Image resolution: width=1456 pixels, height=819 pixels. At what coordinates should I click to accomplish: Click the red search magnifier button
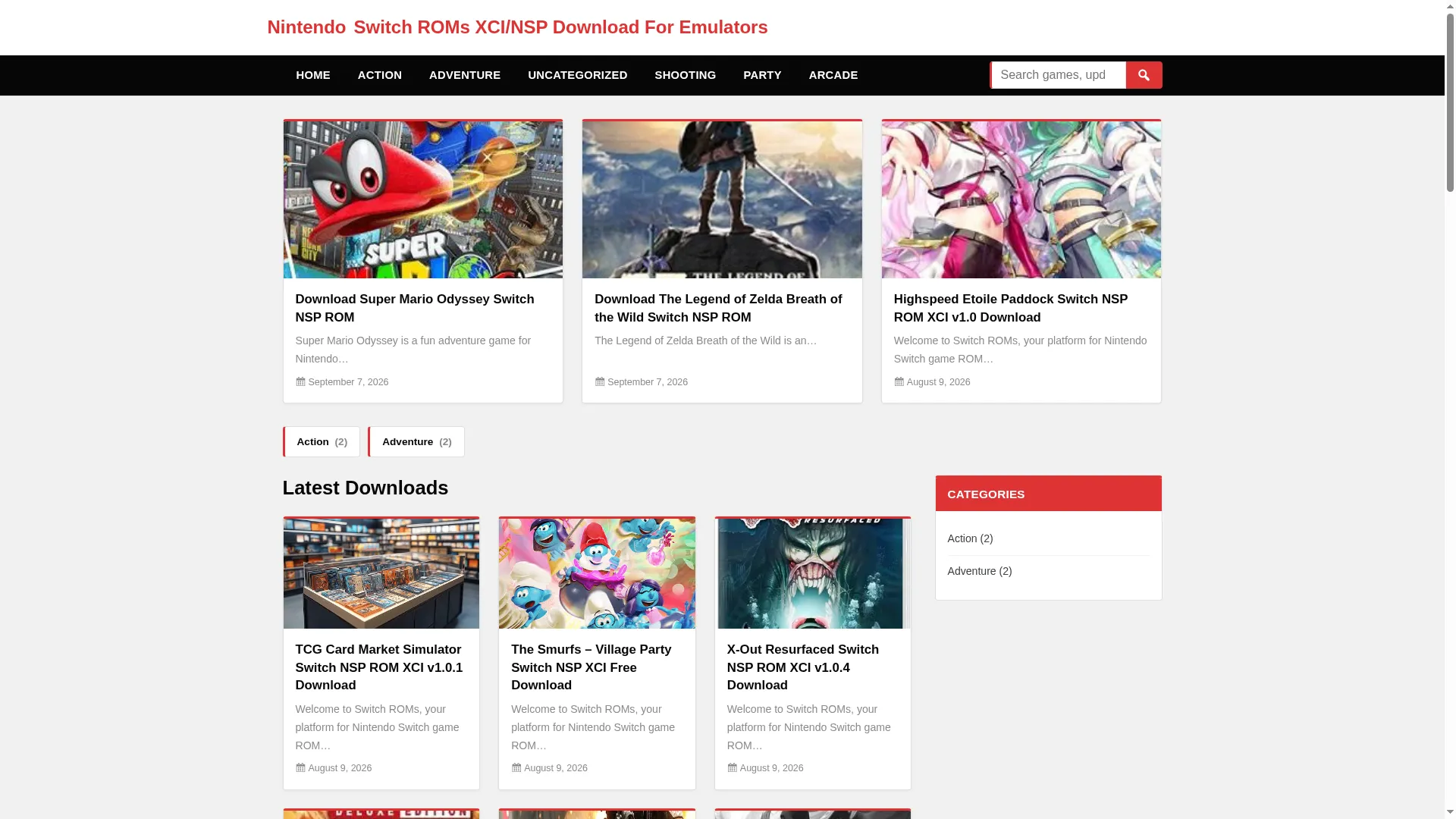[x=1144, y=75]
